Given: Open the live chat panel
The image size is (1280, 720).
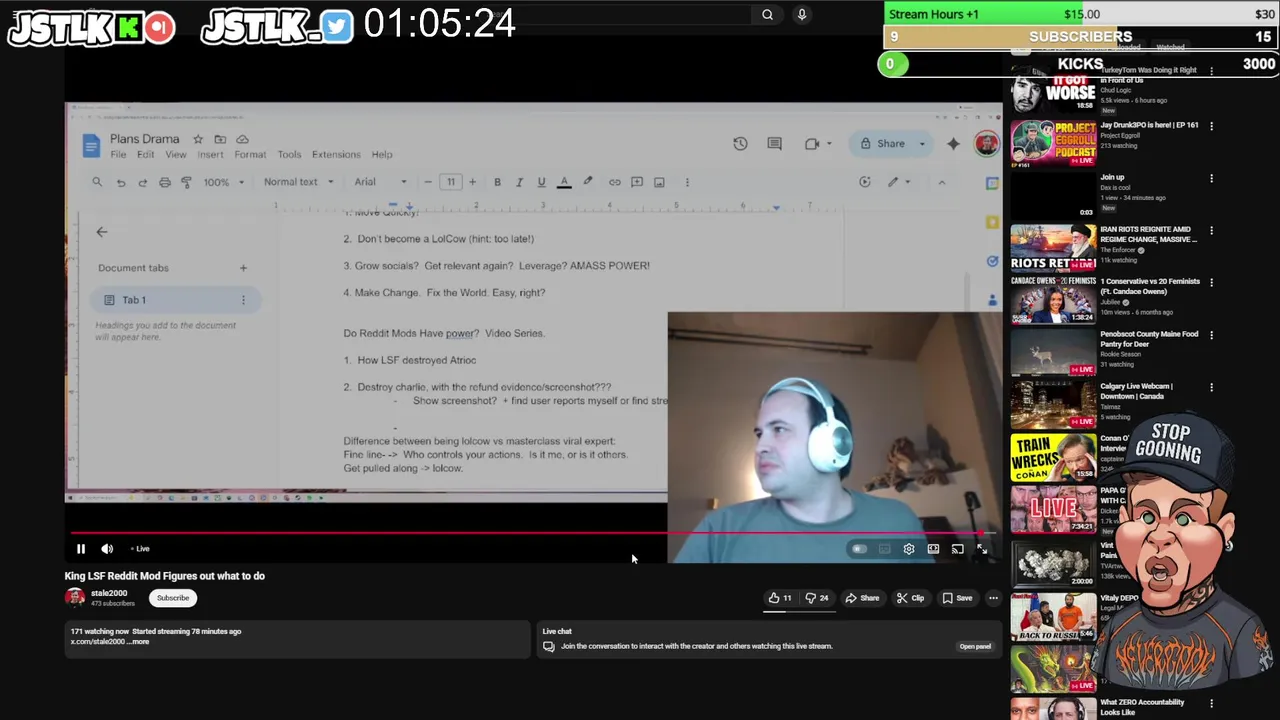Looking at the screenshot, I should (x=975, y=646).
